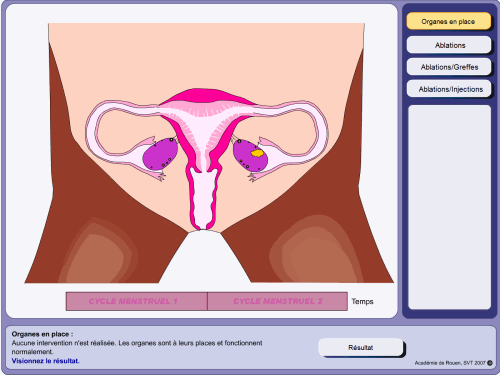
Task: Click the yellow corpus luteum in the right ovary
Action: point(257,153)
